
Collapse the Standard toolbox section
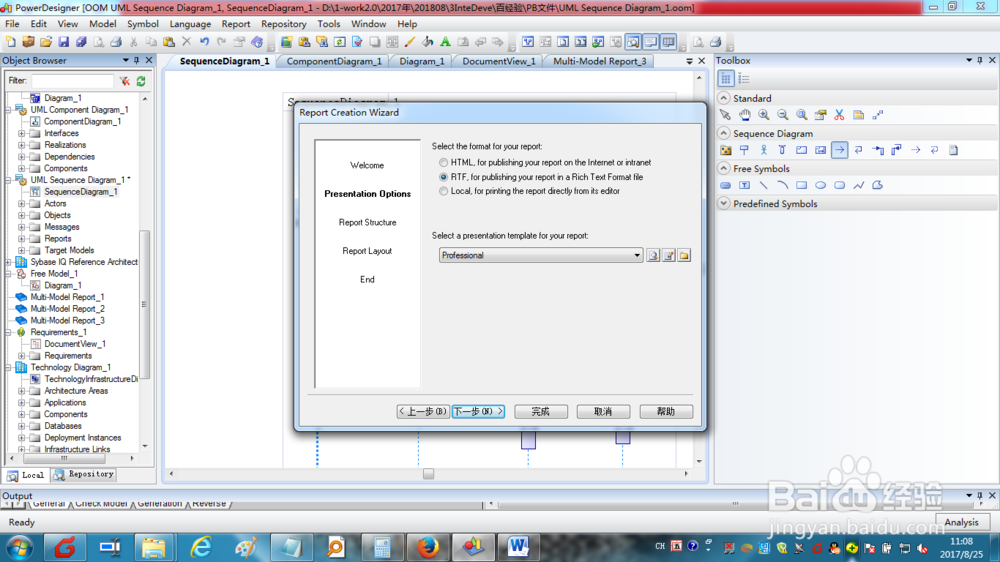click(x=723, y=98)
